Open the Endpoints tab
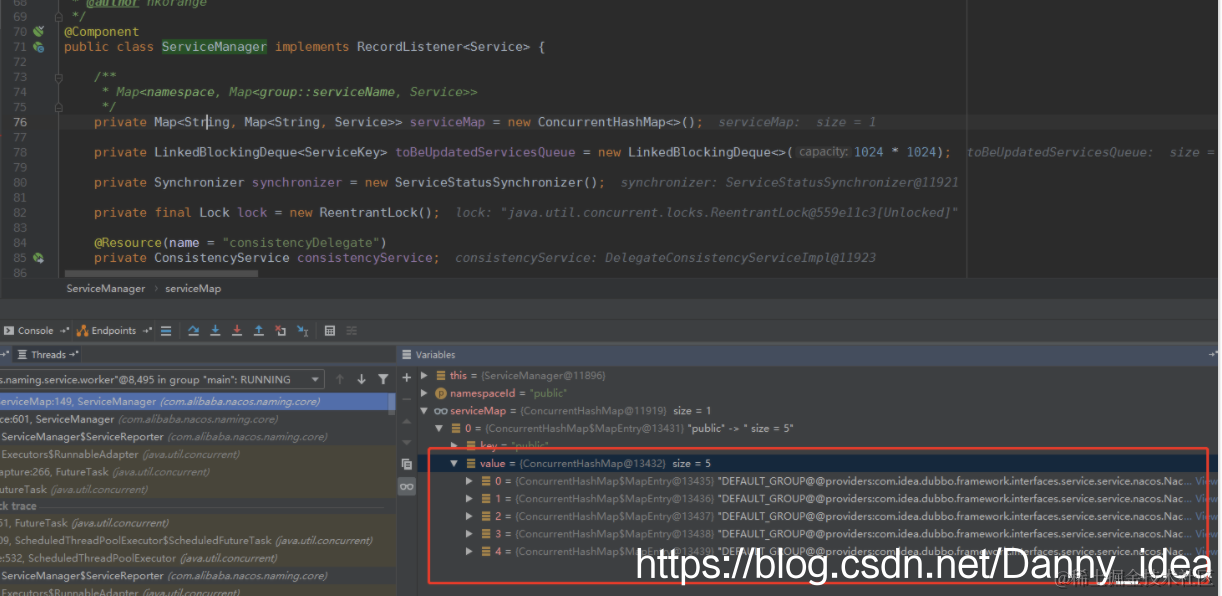The height and width of the screenshot is (596, 1222). point(107,331)
